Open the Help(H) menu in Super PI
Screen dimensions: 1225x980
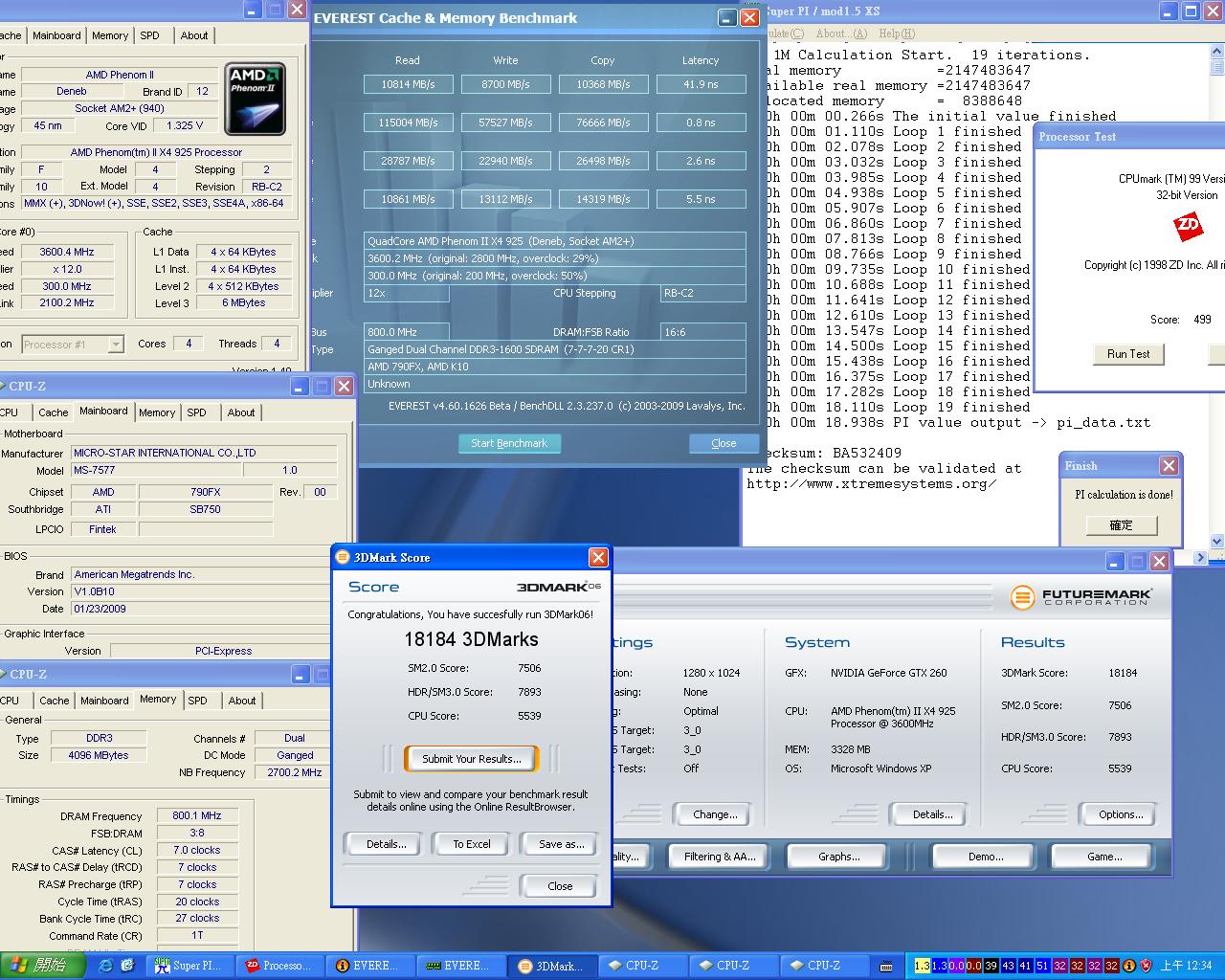[897, 33]
